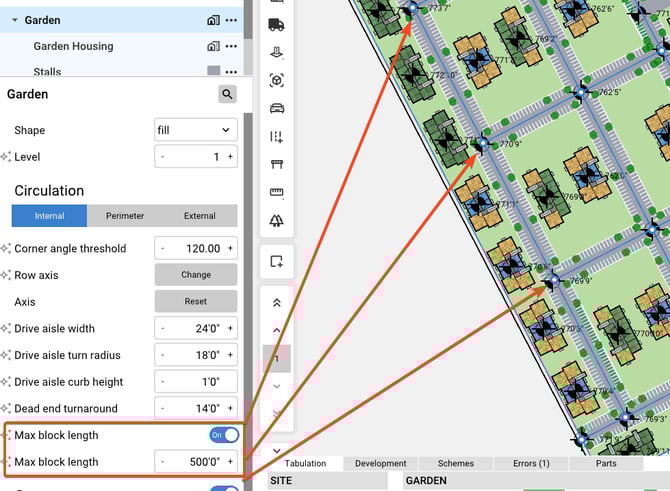Select the Internal circulation option

pos(49,216)
